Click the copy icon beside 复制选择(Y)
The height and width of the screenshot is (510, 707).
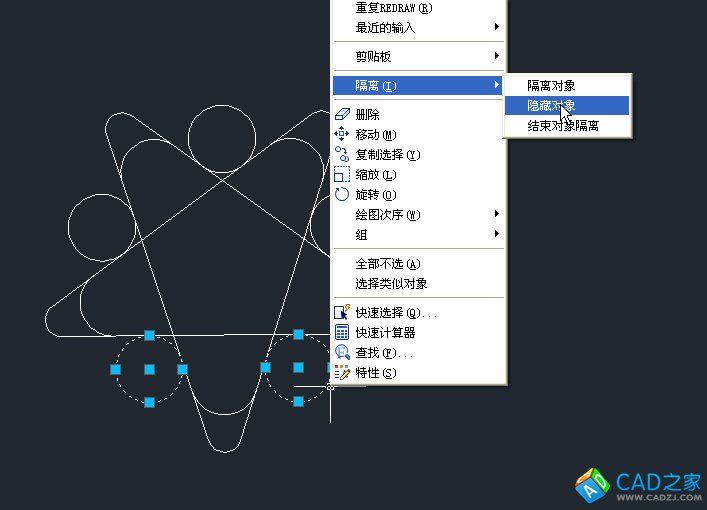tap(342, 155)
